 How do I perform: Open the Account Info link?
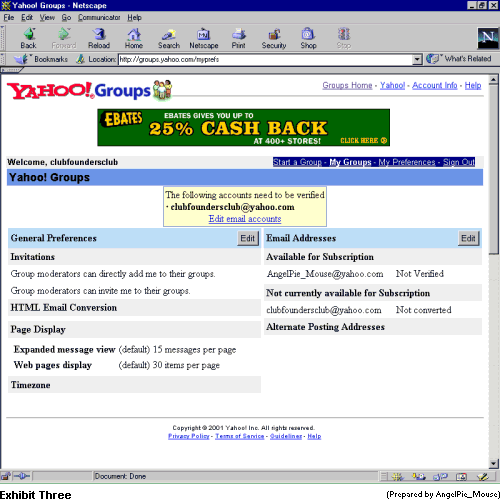(x=435, y=85)
